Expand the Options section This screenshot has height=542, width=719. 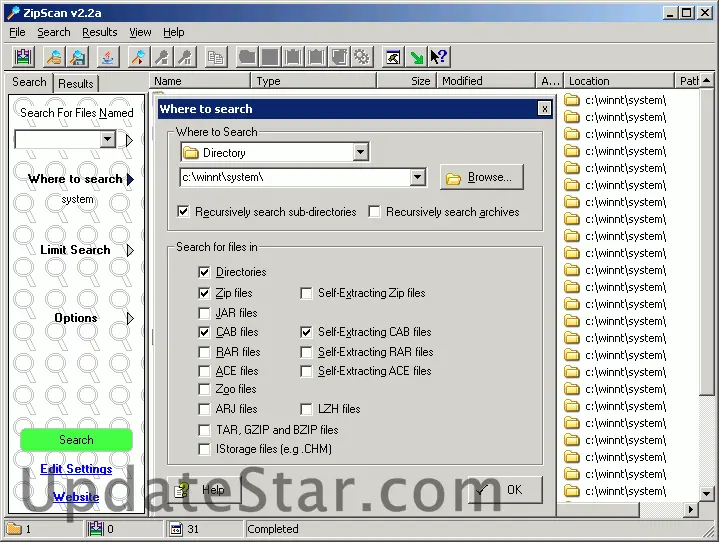tap(131, 318)
